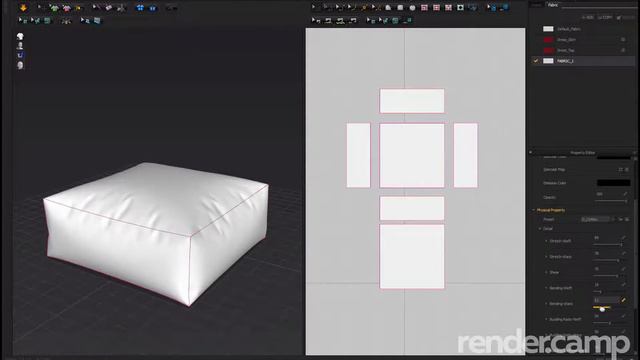This screenshot has width=640, height=360.
Task: Select the top rectangle pattern piece
Action: click(x=412, y=101)
